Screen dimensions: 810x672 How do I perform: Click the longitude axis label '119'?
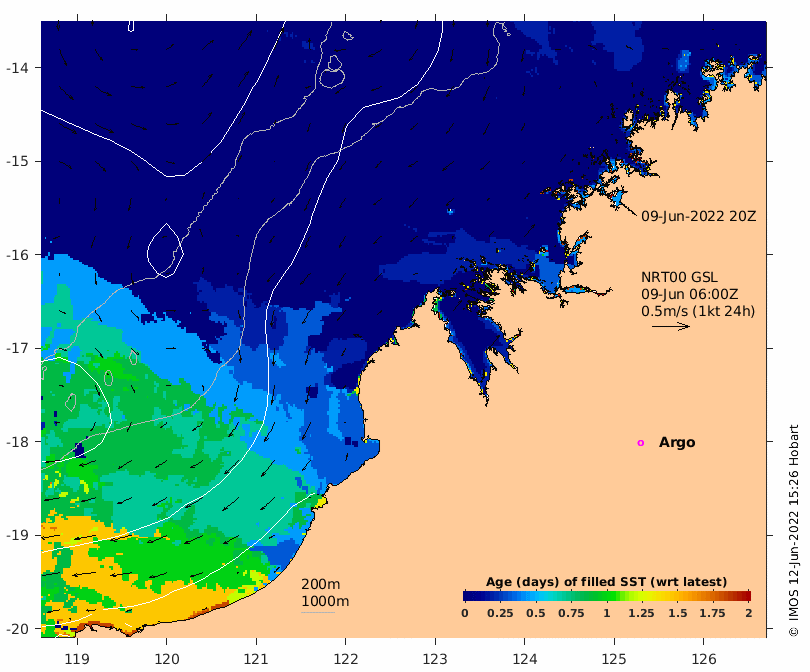point(77,659)
